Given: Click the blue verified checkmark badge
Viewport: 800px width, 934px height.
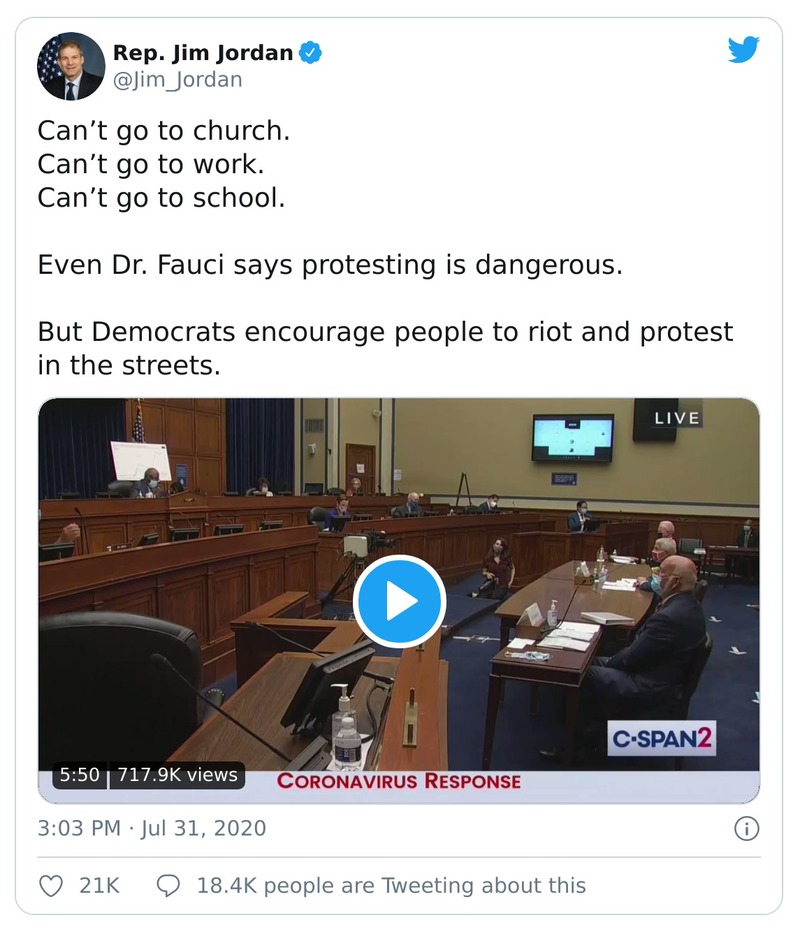Looking at the screenshot, I should click(x=311, y=53).
